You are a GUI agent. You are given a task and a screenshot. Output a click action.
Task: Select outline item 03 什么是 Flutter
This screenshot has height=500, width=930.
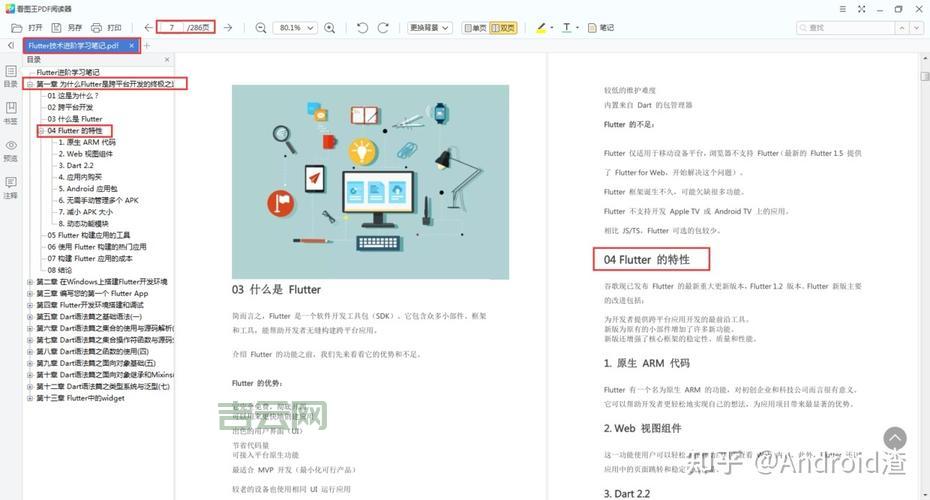click(x=75, y=119)
